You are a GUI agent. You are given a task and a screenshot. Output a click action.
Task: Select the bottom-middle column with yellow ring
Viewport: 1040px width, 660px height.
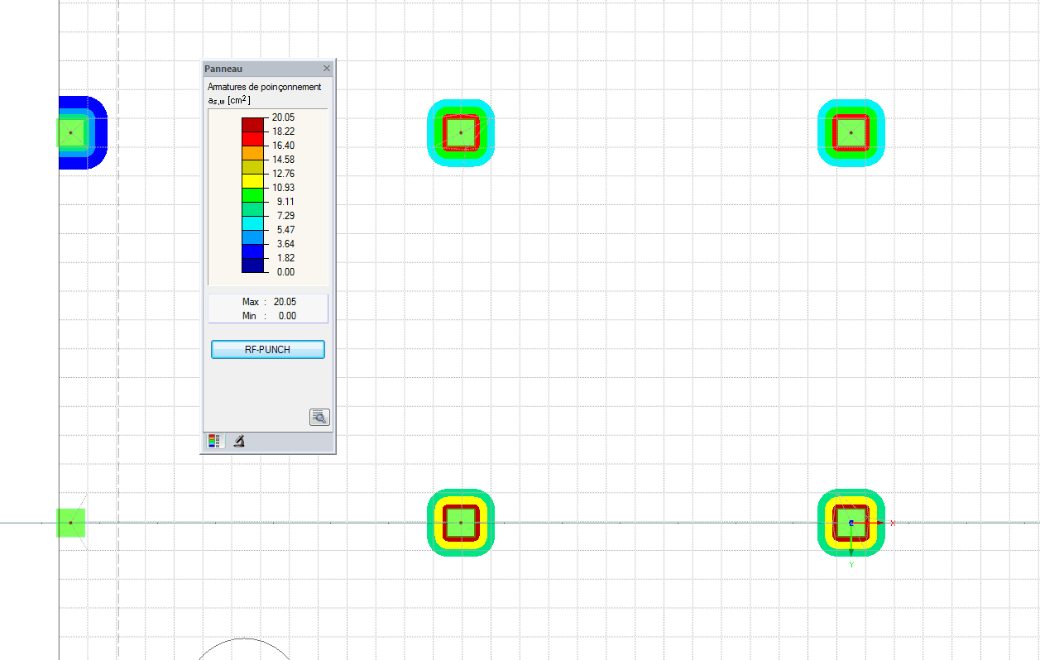click(x=461, y=523)
